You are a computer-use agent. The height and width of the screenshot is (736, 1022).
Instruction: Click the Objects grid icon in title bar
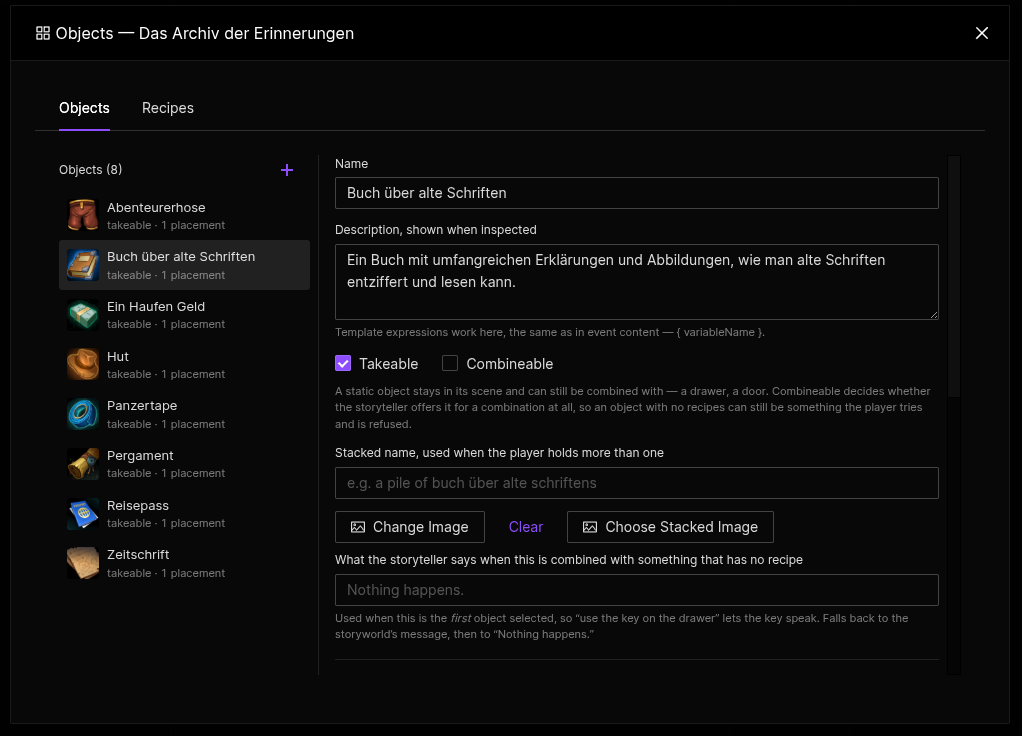pos(43,33)
